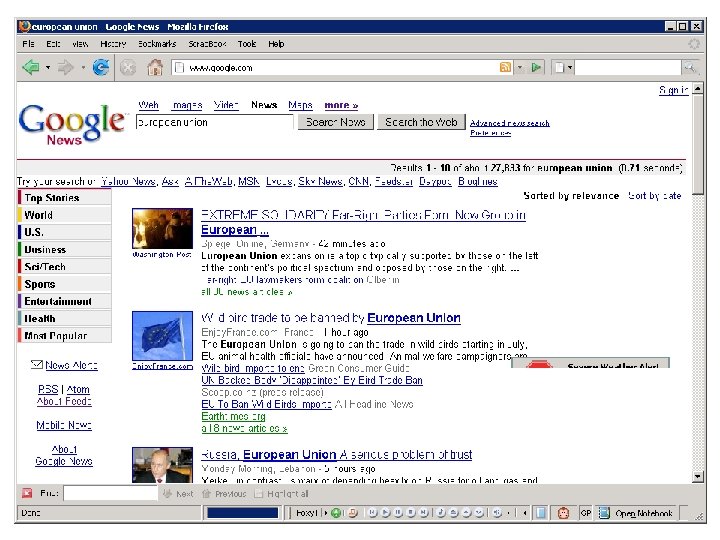Open the address bar dropdown arrow
Viewport: 720px width, 540px height.
[520, 68]
